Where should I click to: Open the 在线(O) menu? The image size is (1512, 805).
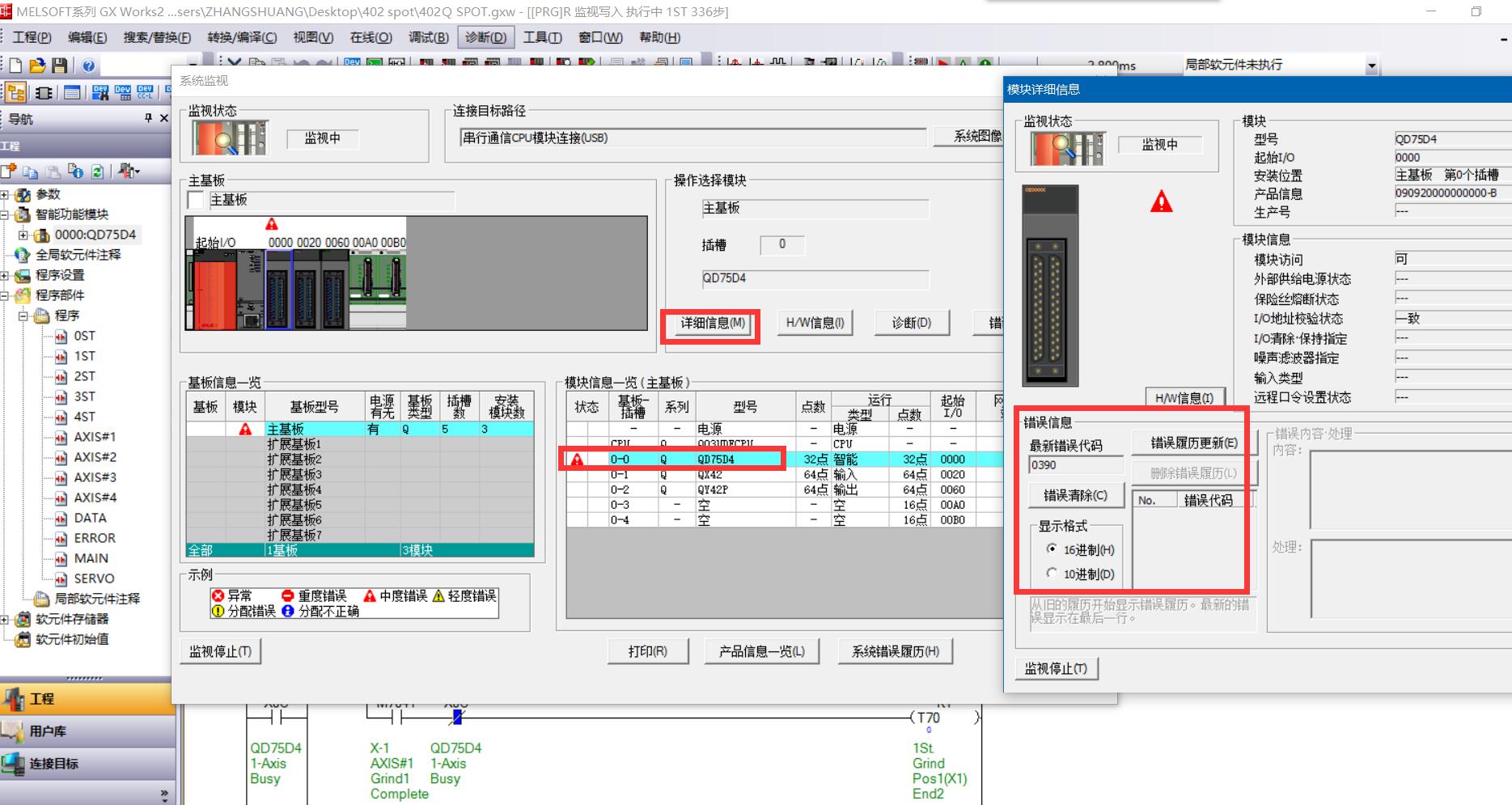(x=371, y=37)
